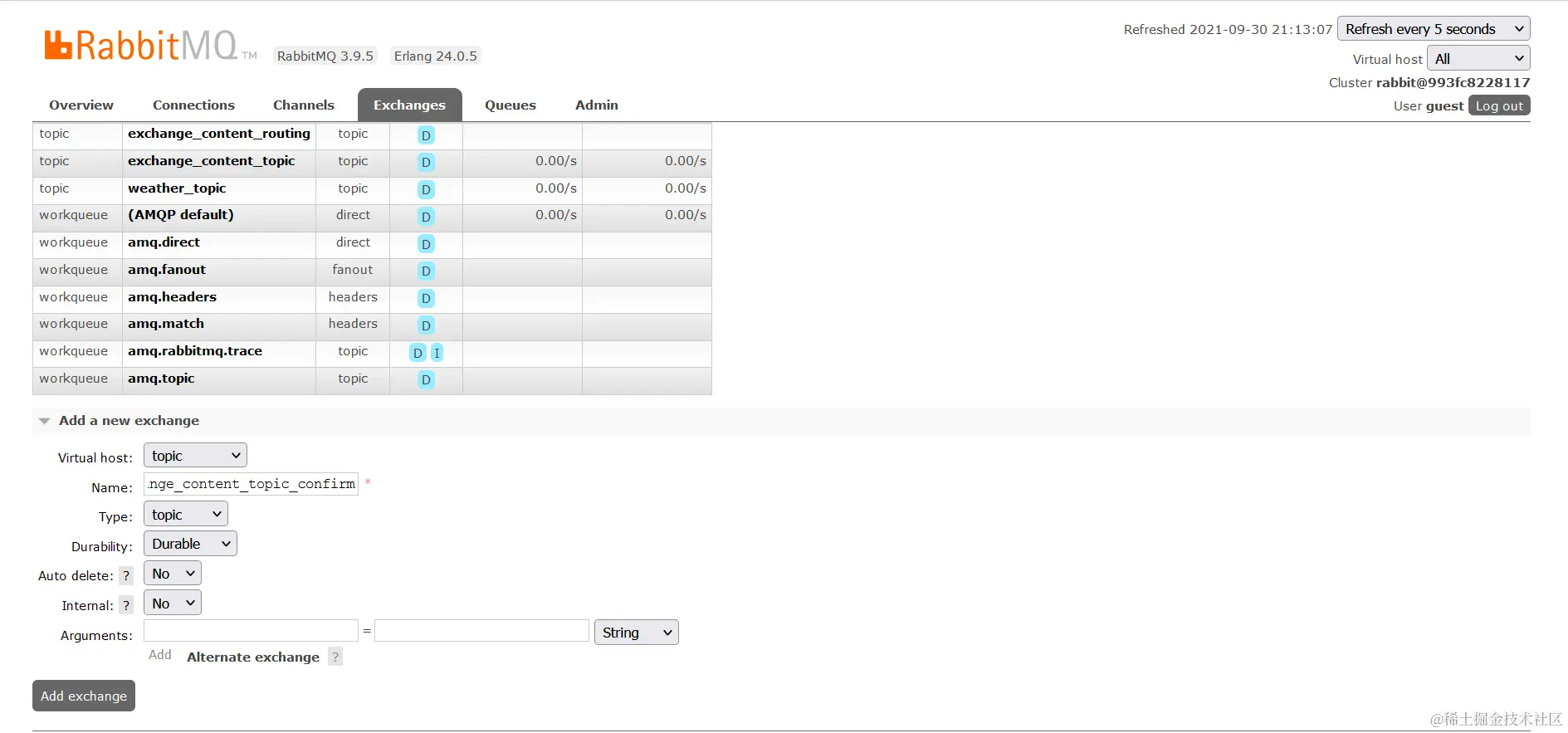This screenshot has height=733, width=1568.
Task: Open the new exchange Virtual host dropdown
Action: [x=195, y=455]
